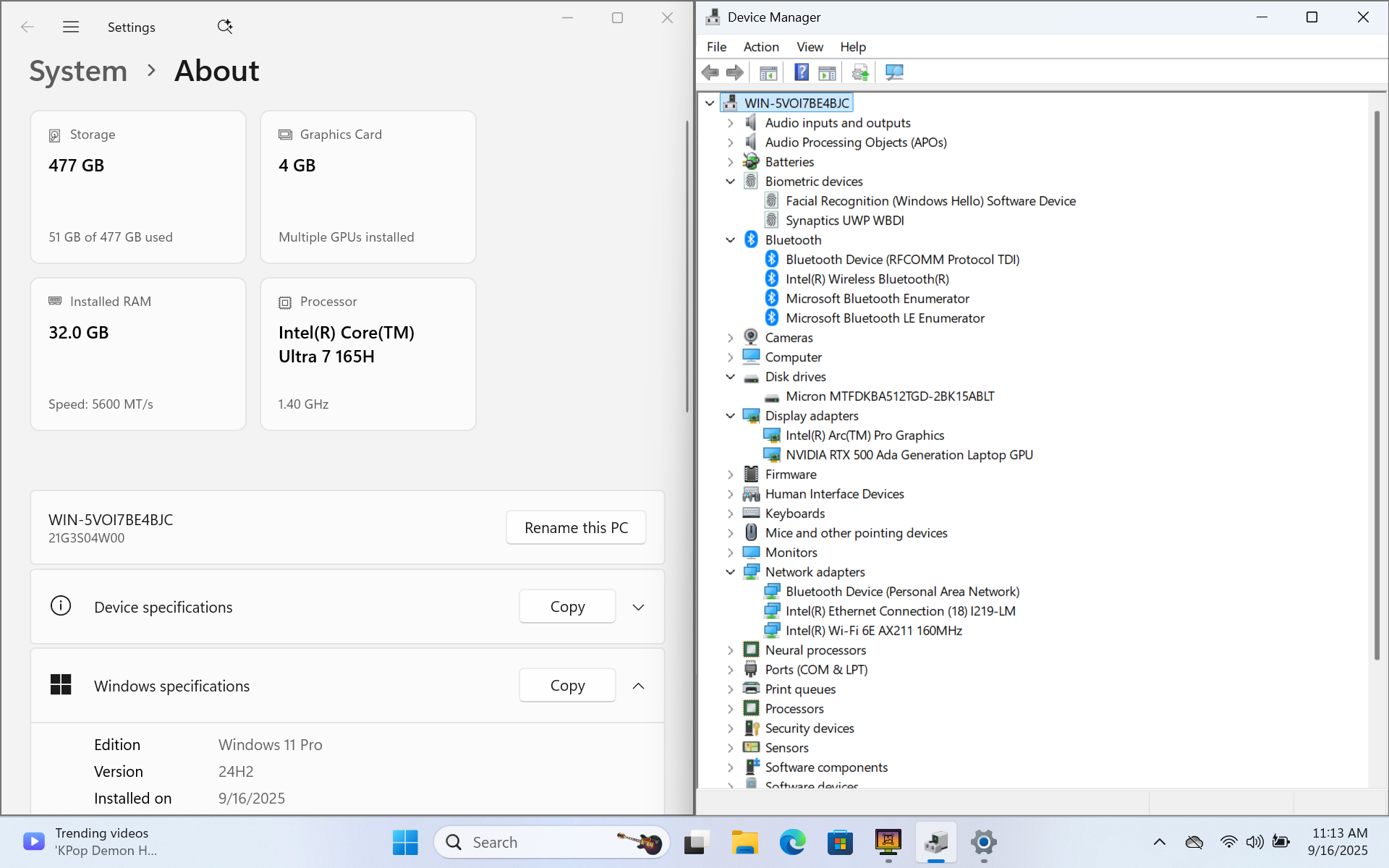This screenshot has width=1389, height=868.
Task: Expand the Processors node
Action: 730,709
